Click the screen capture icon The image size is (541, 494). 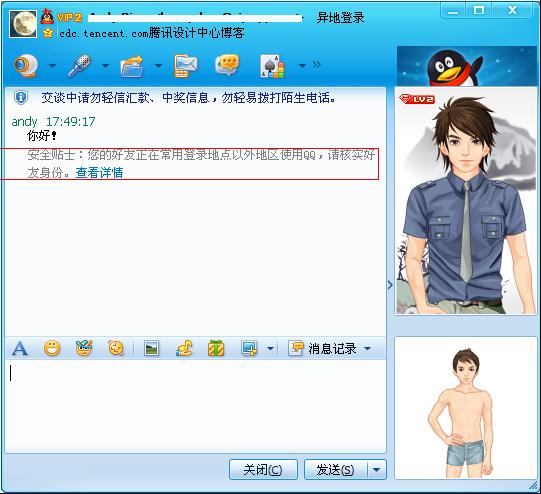click(249, 348)
